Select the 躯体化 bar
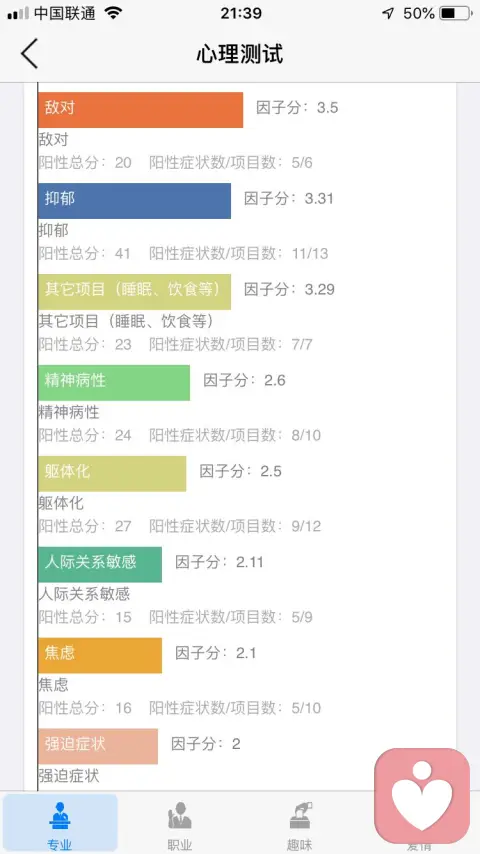 pos(112,474)
